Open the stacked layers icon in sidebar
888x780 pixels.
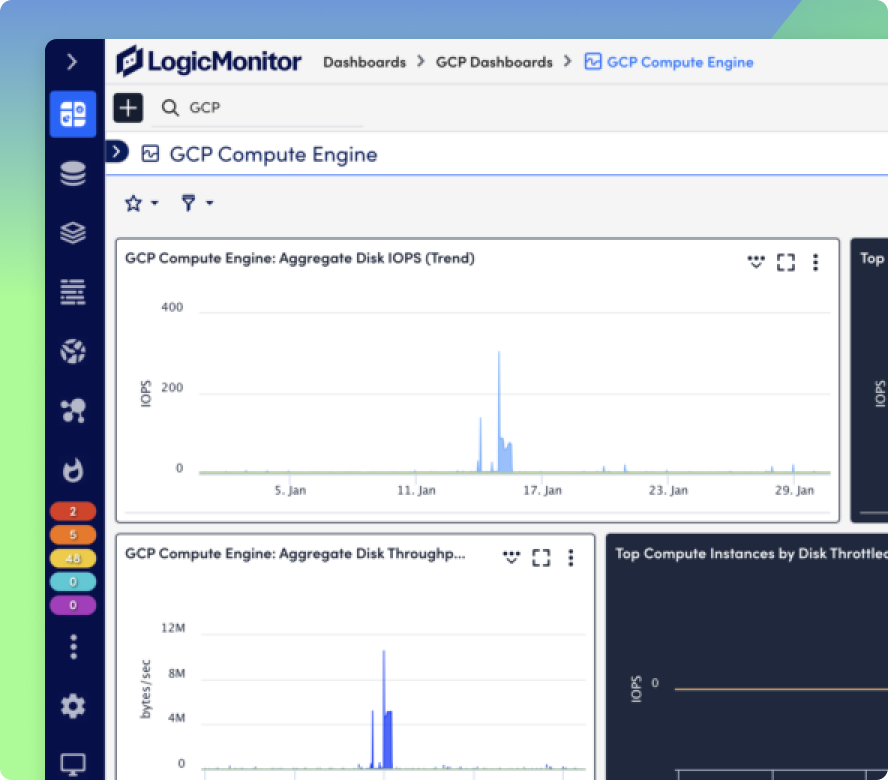point(72,232)
